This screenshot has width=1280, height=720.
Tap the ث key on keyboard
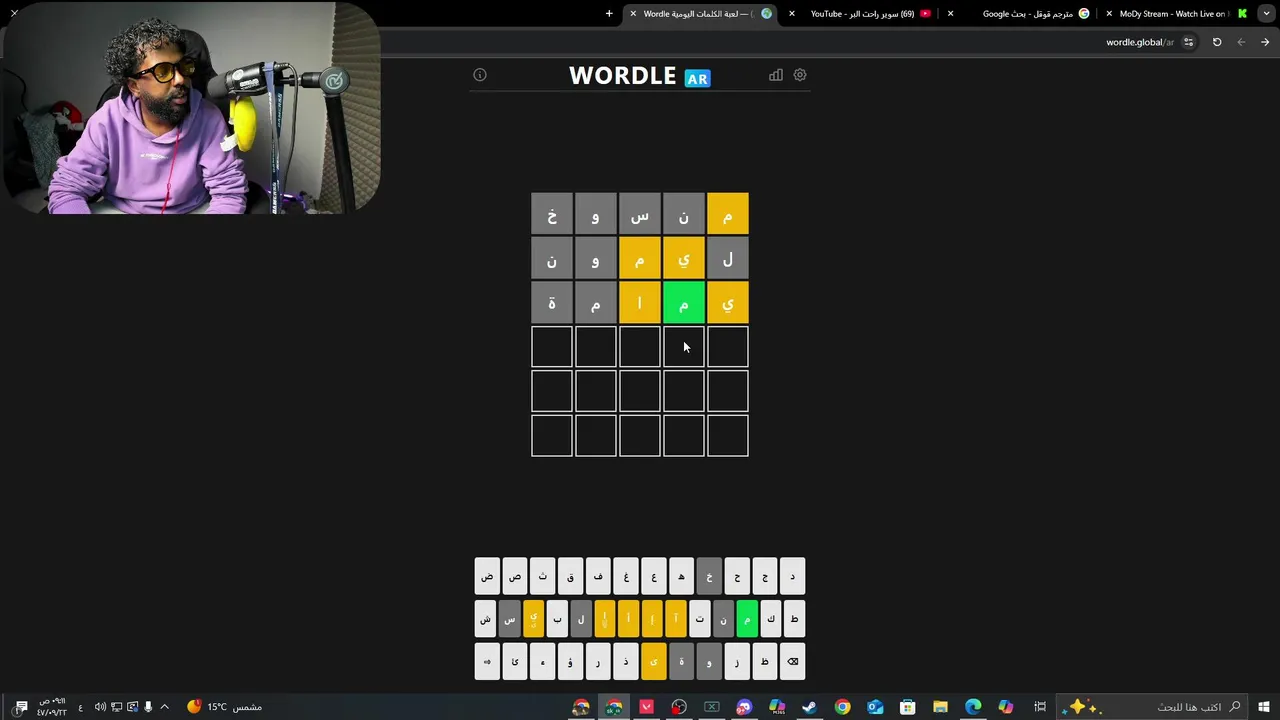pos(543,576)
